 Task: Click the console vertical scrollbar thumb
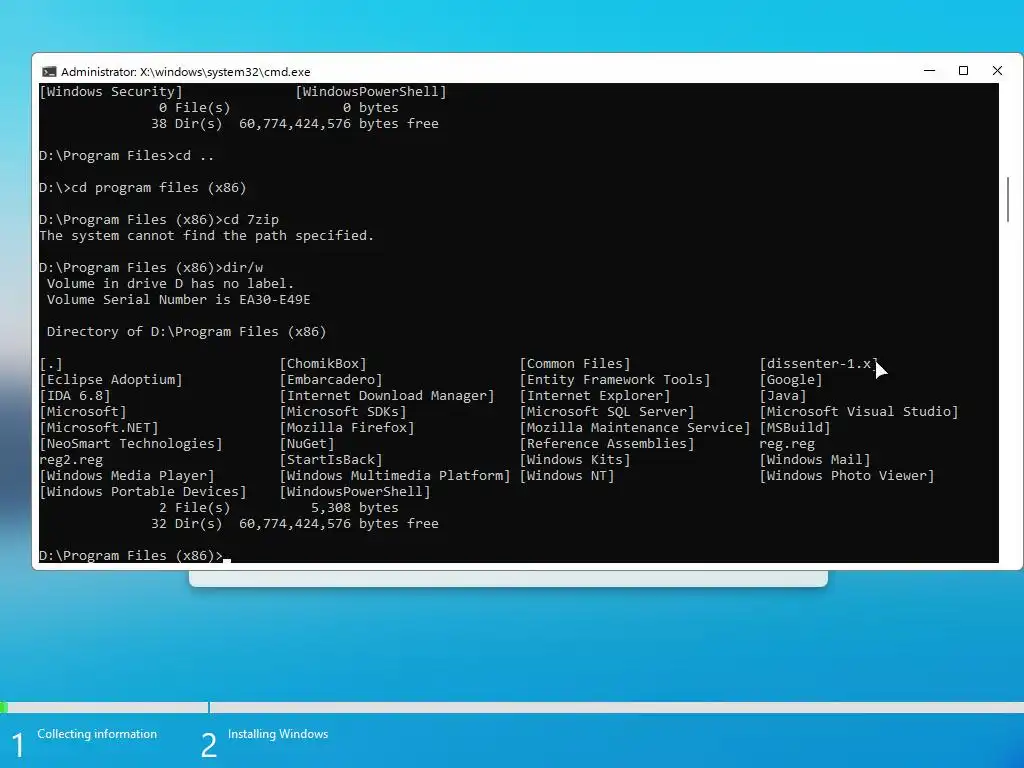[1008, 199]
